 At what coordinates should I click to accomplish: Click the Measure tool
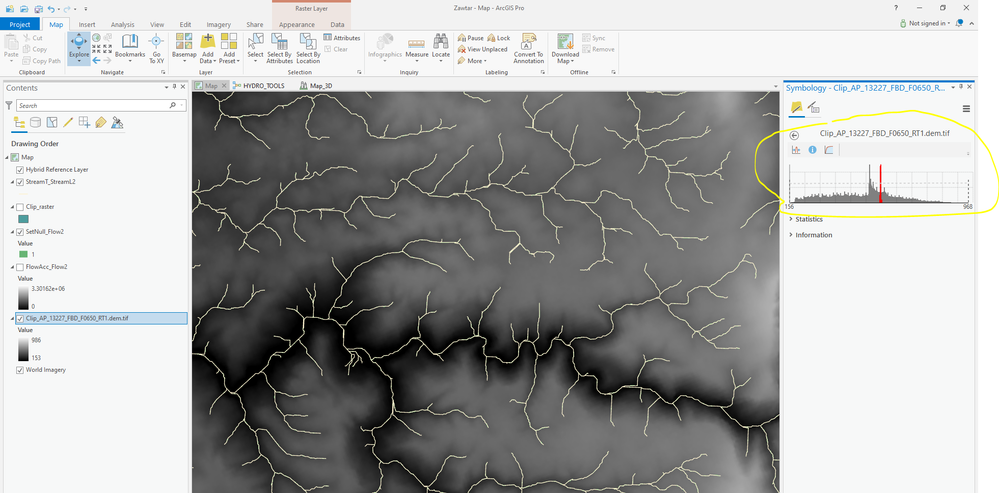(x=417, y=48)
